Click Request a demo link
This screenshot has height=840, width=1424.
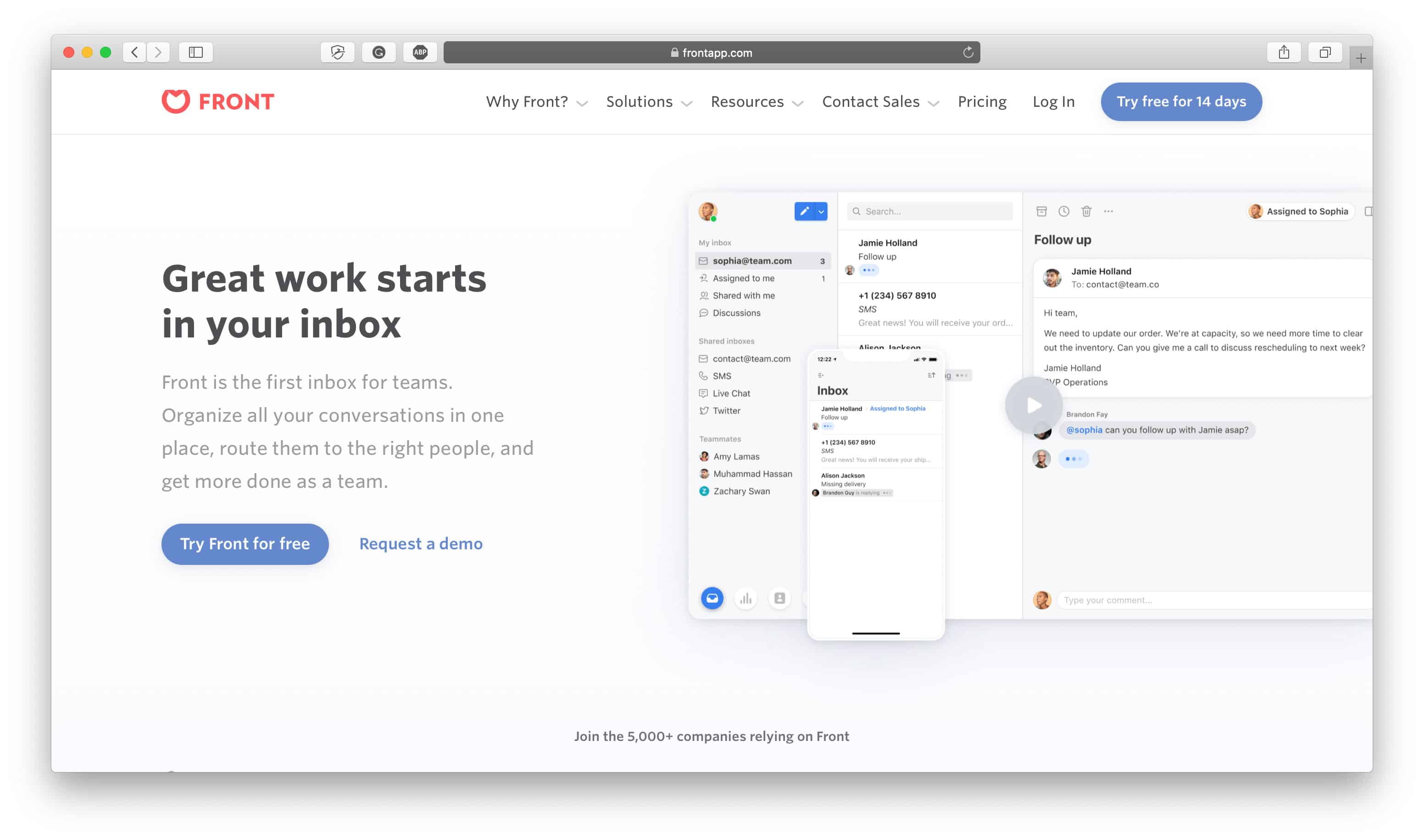click(421, 543)
